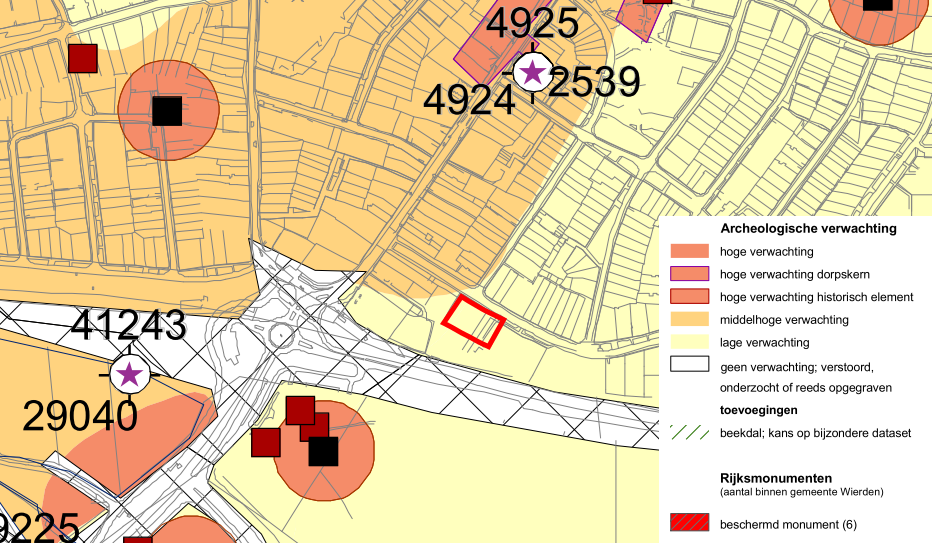Click the red-bordered 'historisch element' legend swatch

(689, 296)
